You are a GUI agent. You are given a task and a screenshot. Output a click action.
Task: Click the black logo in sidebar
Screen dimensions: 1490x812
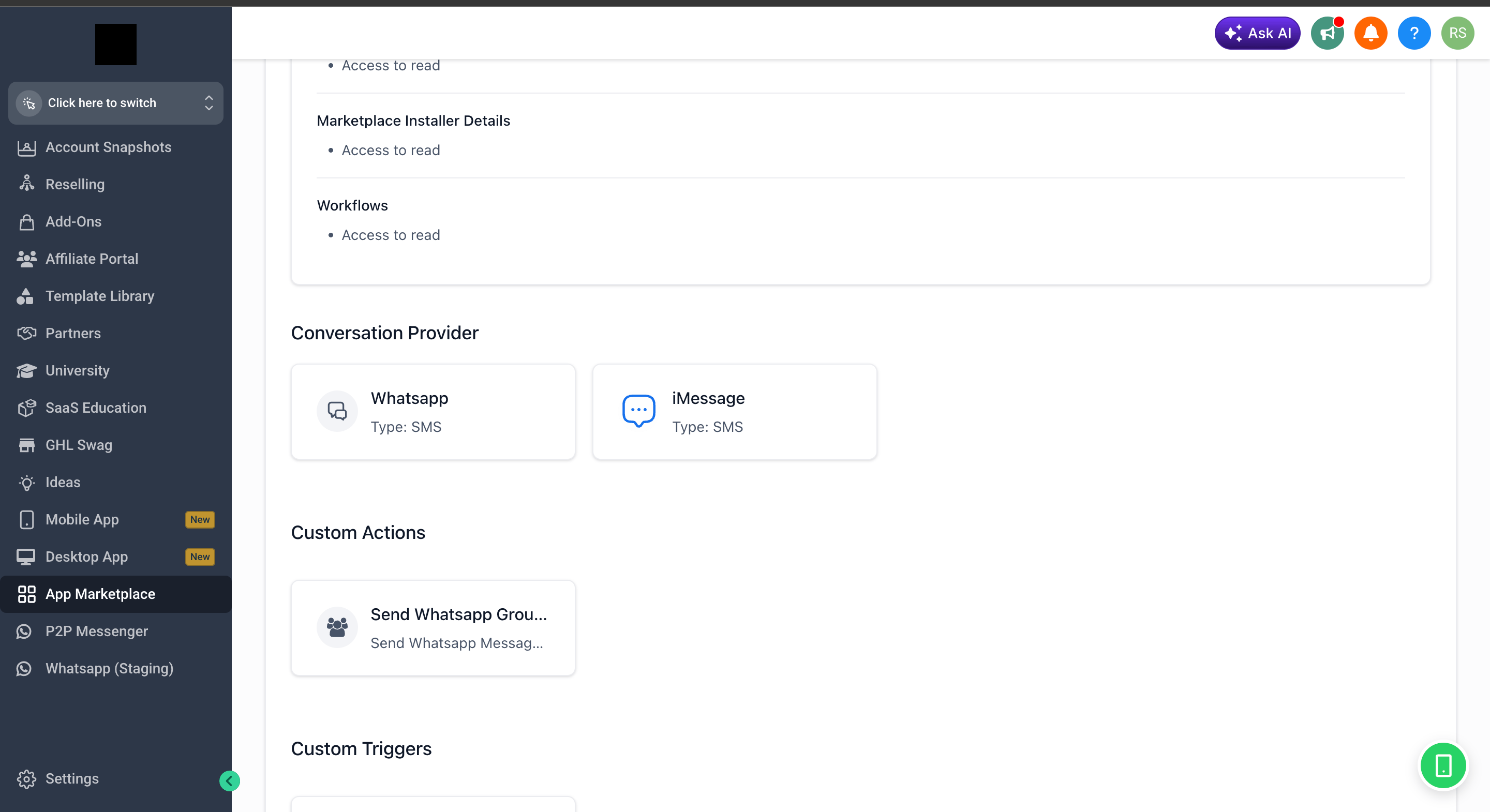pos(116,44)
